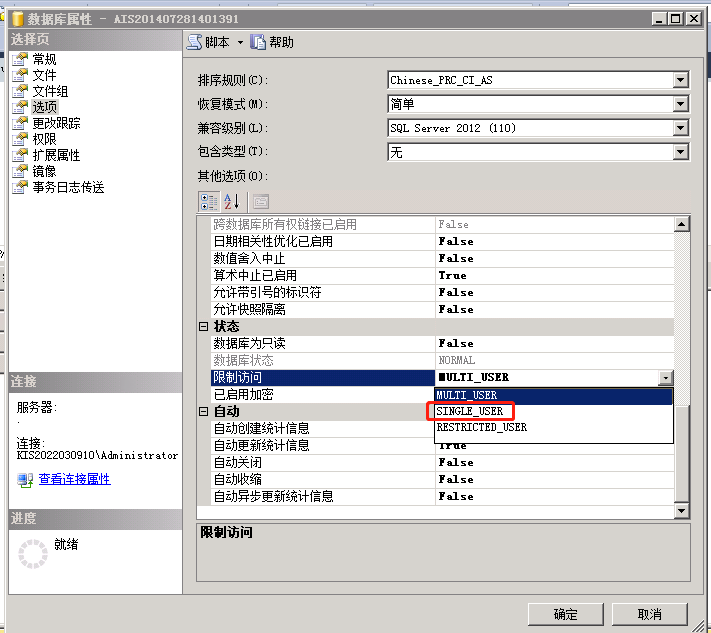Click the 查看连接属性 link
The width and height of the screenshot is (711, 633).
click(x=74, y=479)
